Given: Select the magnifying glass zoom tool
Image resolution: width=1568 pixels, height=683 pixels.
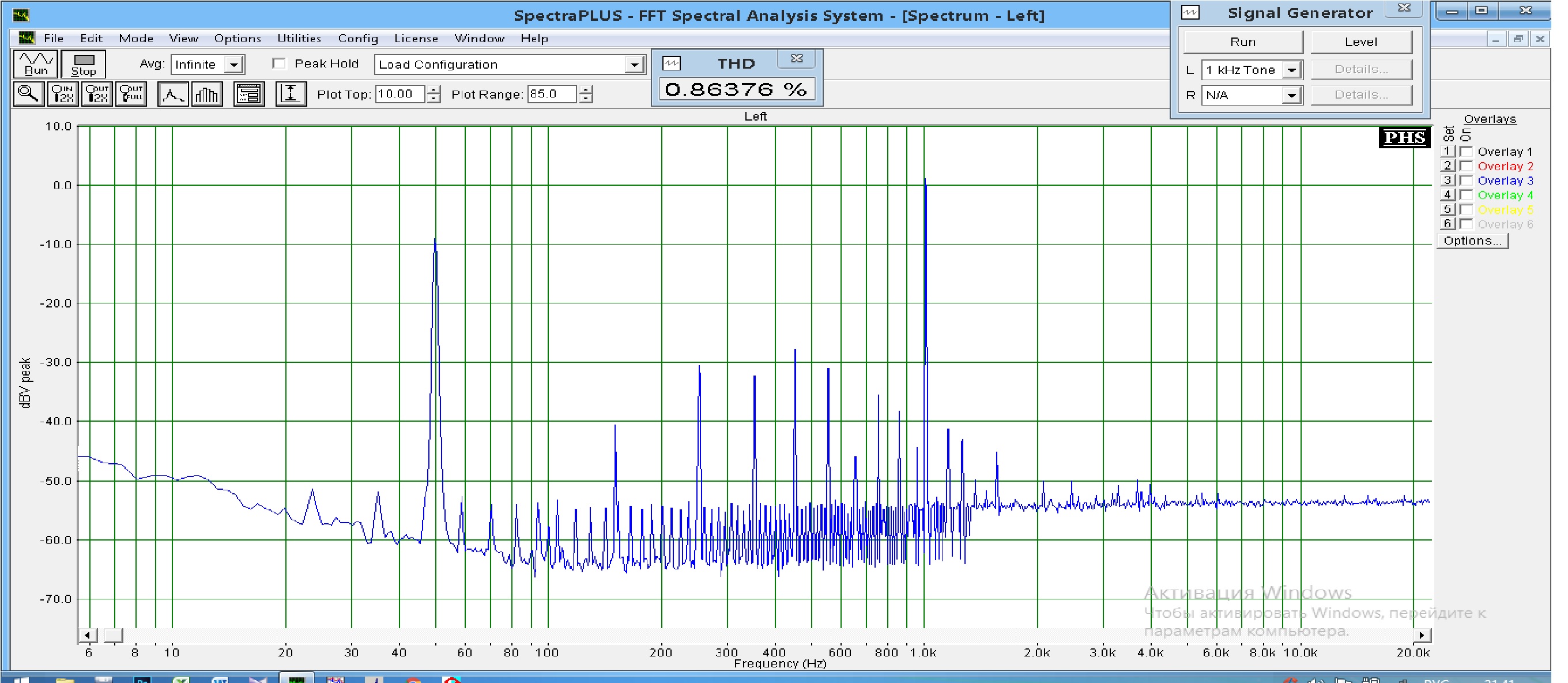Looking at the screenshot, I should 28,95.
